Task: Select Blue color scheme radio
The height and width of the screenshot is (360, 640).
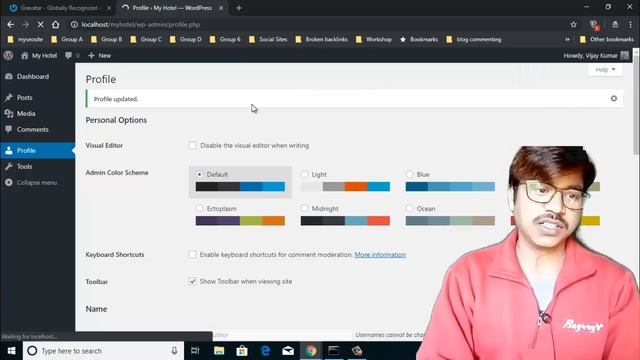Action: click(409, 174)
